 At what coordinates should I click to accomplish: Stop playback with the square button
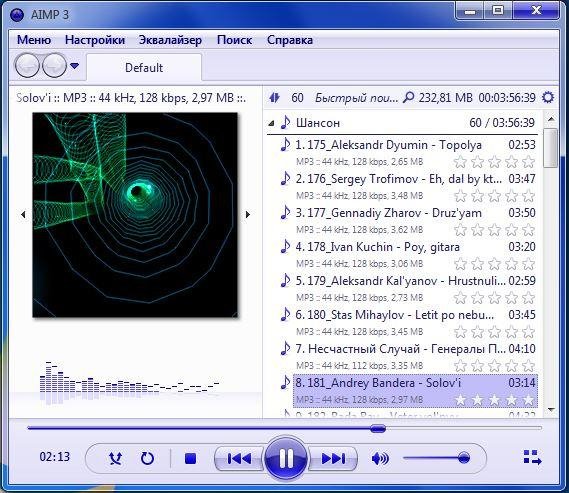pyautogui.click(x=191, y=459)
